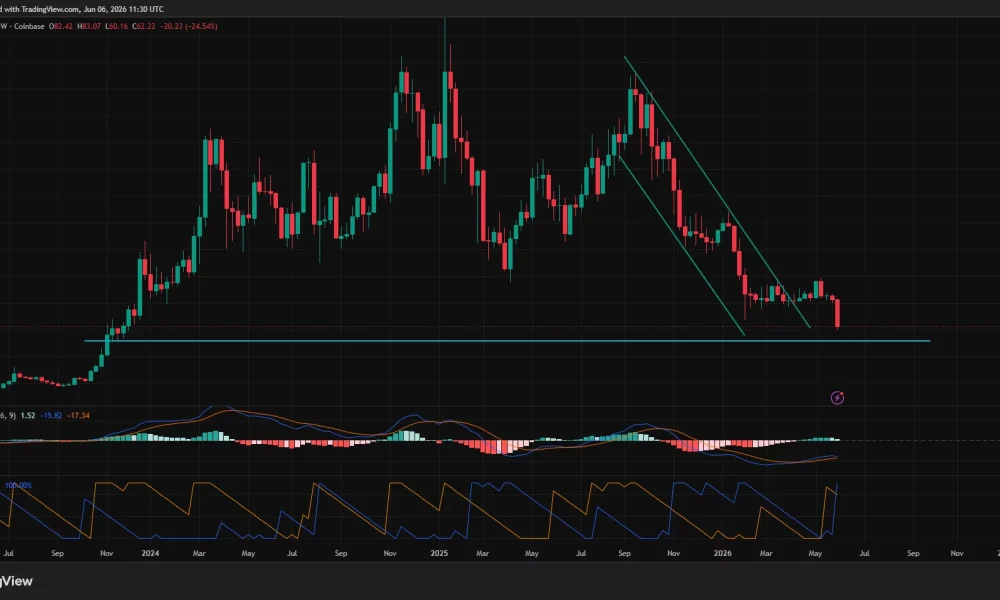This screenshot has width=1000, height=600.
Task: Select the upper descending channel trendline
Action: coord(717,193)
